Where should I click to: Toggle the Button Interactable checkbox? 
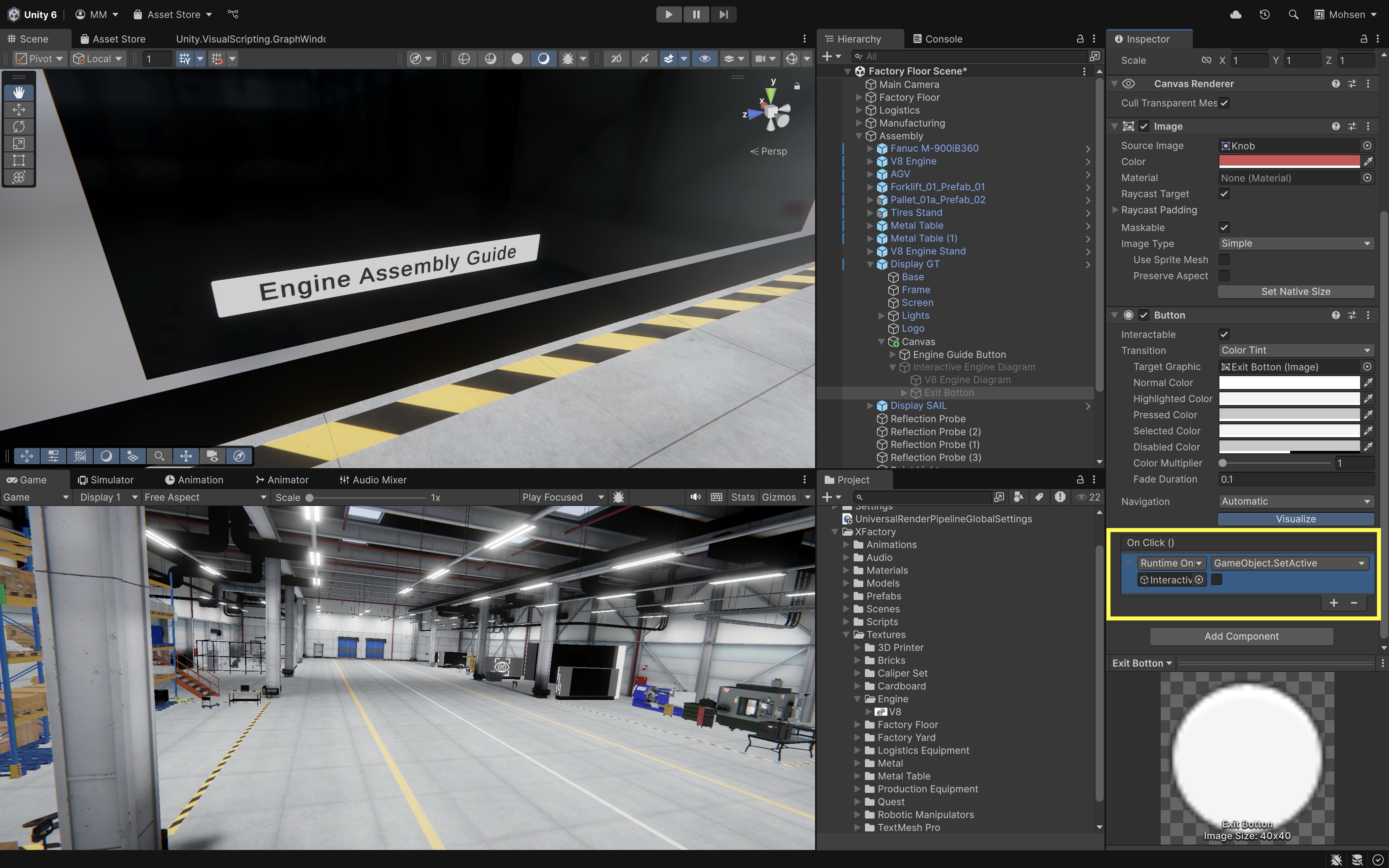tap(1224, 334)
